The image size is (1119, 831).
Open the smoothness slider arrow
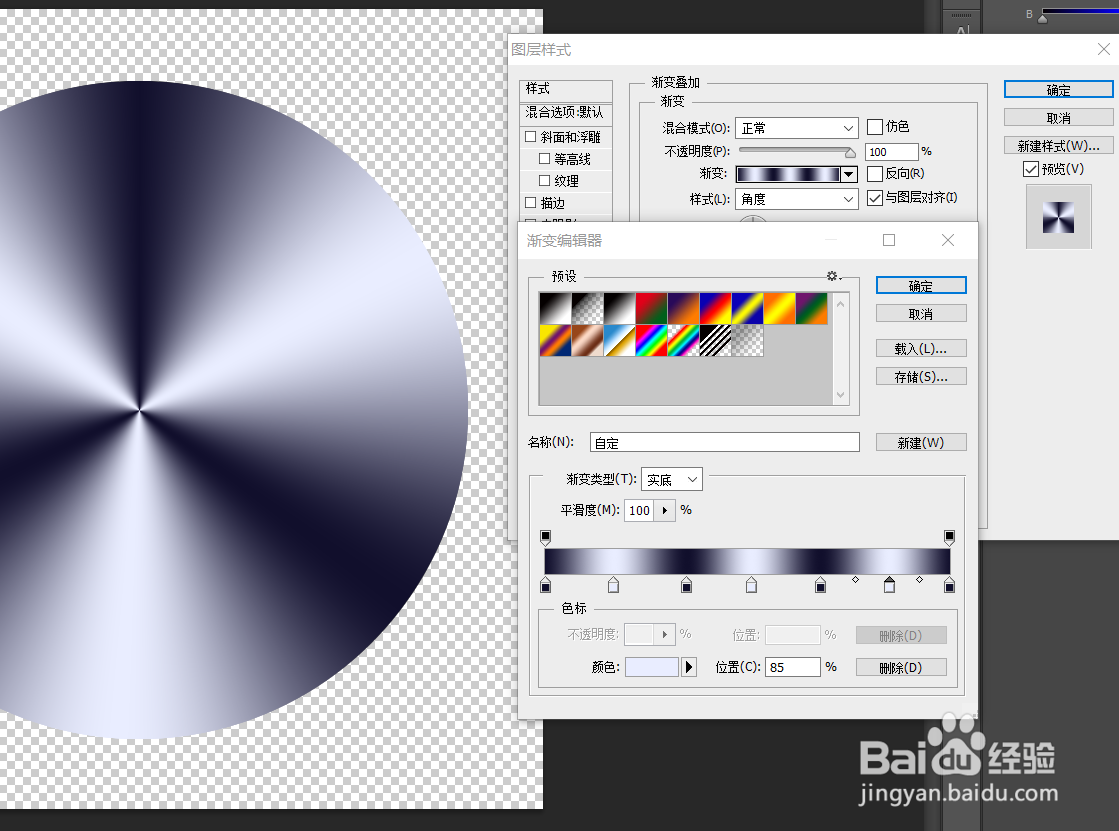[x=664, y=510]
